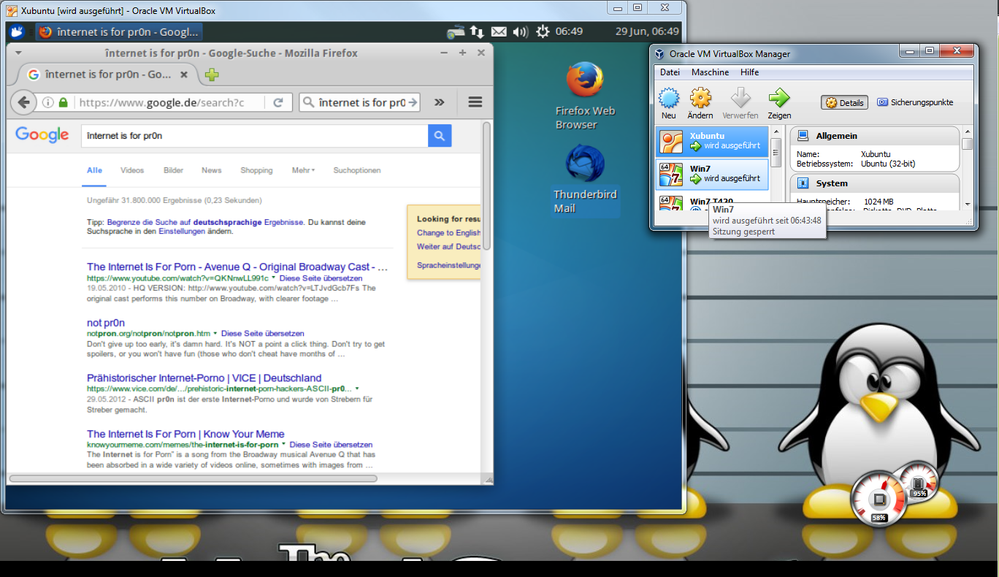Select the Thunderbird Mail desktop icon
This screenshot has height=577, width=999.
pyautogui.click(x=585, y=180)
